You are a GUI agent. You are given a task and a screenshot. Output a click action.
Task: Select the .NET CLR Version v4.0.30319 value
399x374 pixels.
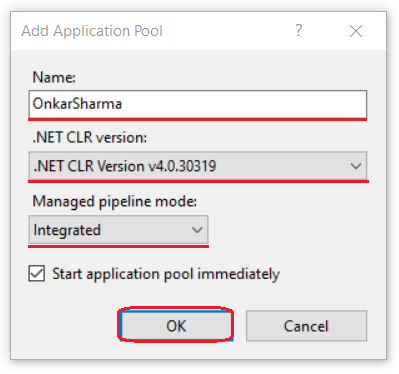[x=125, y=166]
